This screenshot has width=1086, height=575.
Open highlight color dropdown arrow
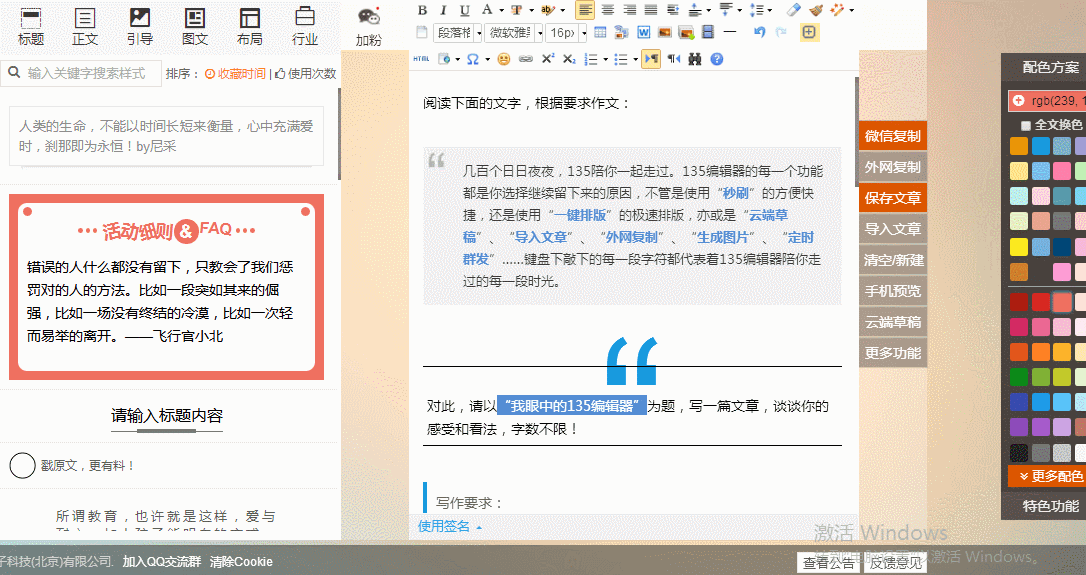pyautogui.click(x=562, y=10)
